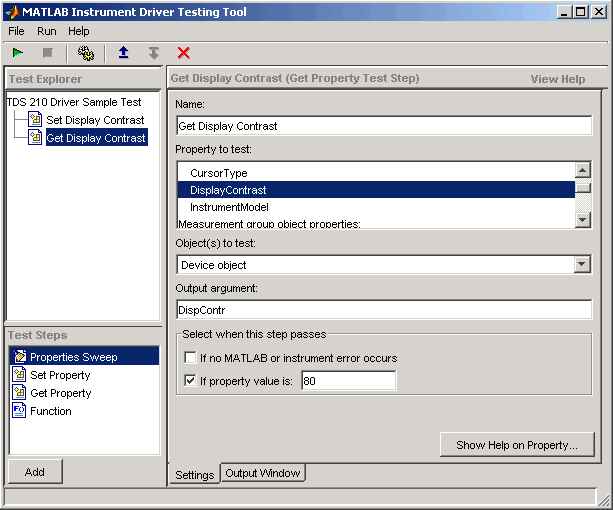Screen dimensions: 613x510
Task: Click the Get Property step icon
Action: 20,393
